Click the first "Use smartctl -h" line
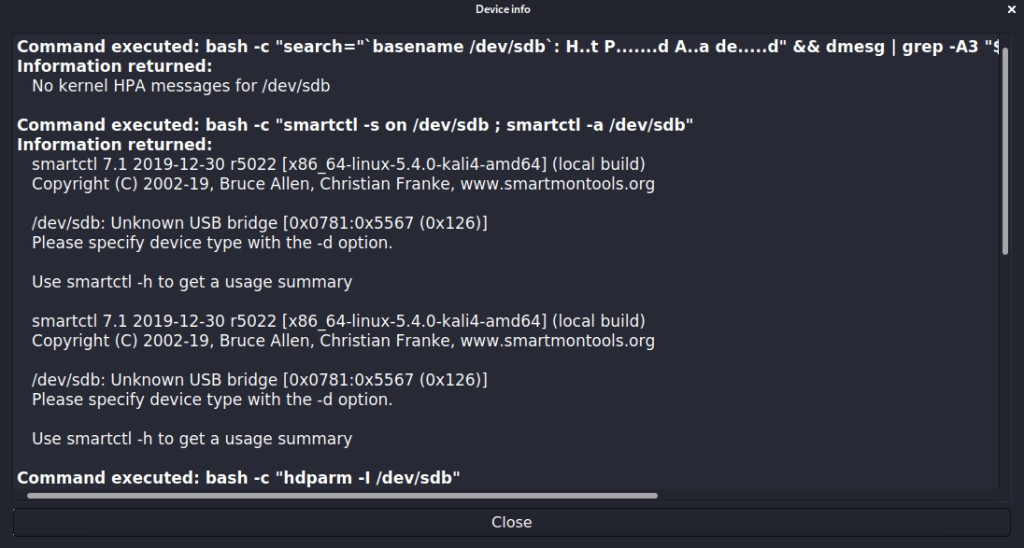Image resolution: width=1024 pixels, height=548 pixels. click(192, 282)
